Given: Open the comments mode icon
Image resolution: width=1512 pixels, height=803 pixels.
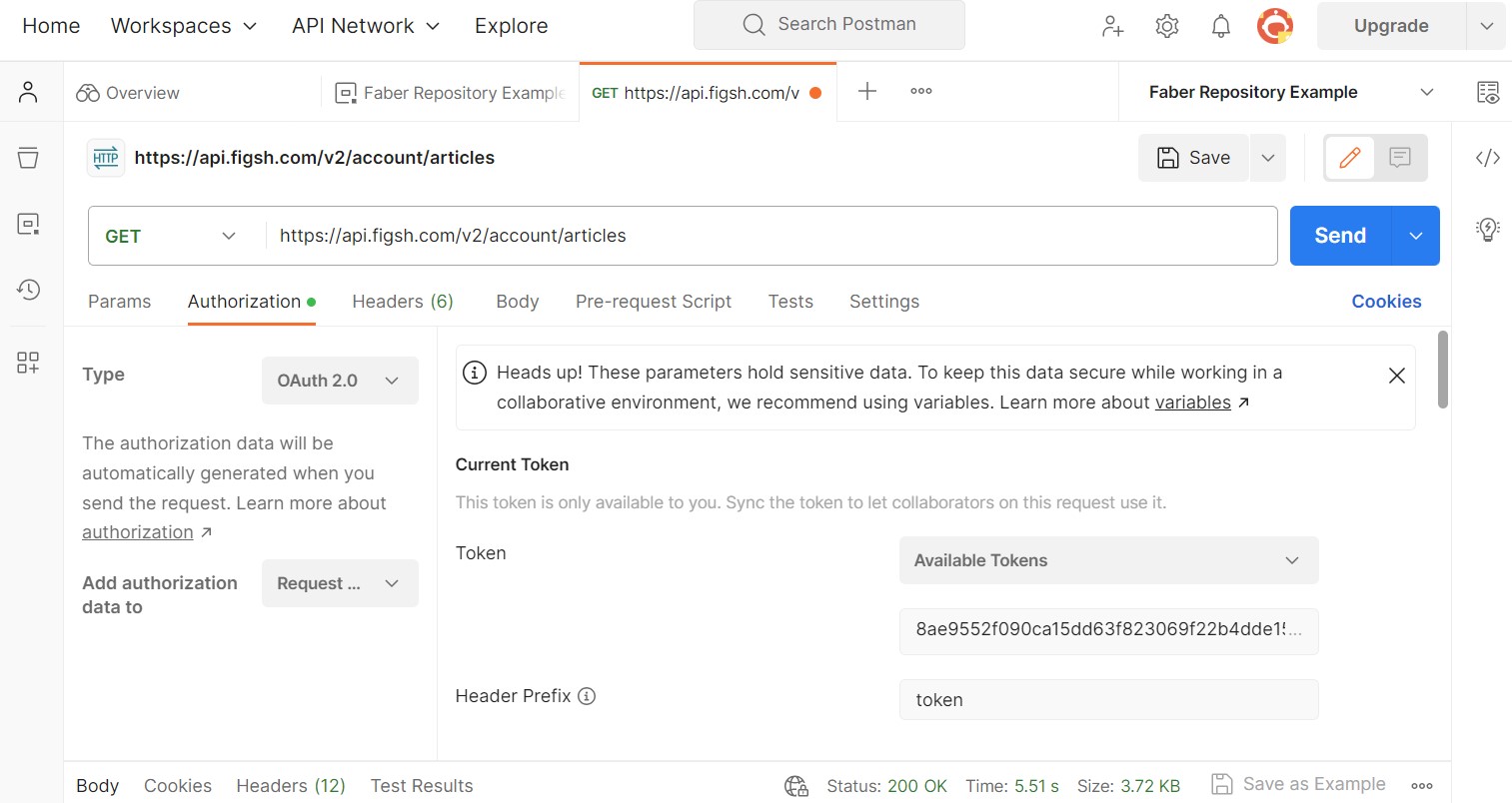Looking at the screenshot, I should tap(1400, 158).
